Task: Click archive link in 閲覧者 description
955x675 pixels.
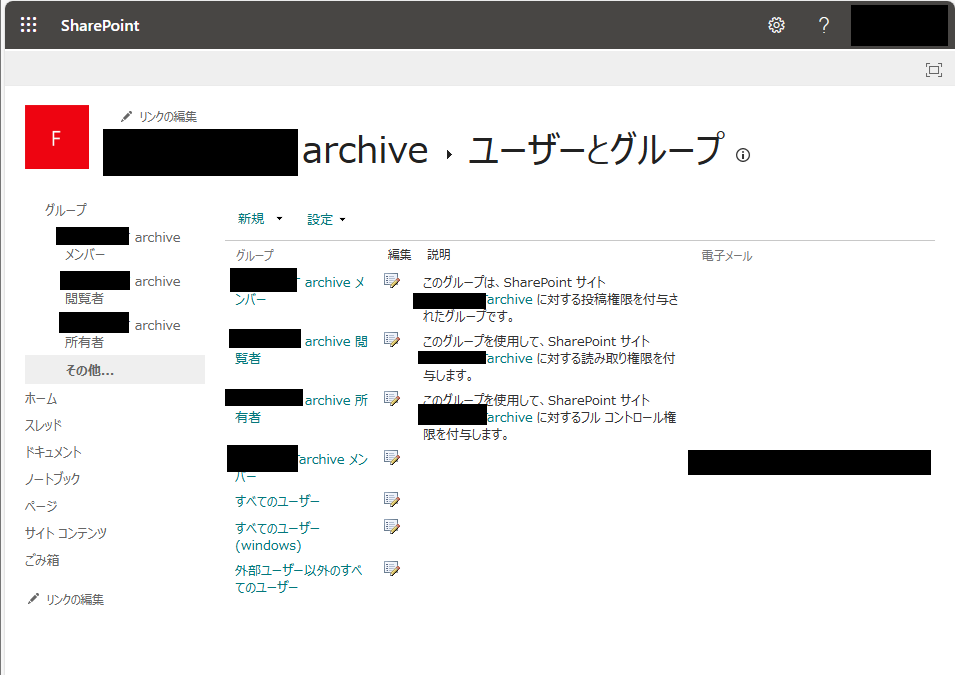Action: point(510,358)
